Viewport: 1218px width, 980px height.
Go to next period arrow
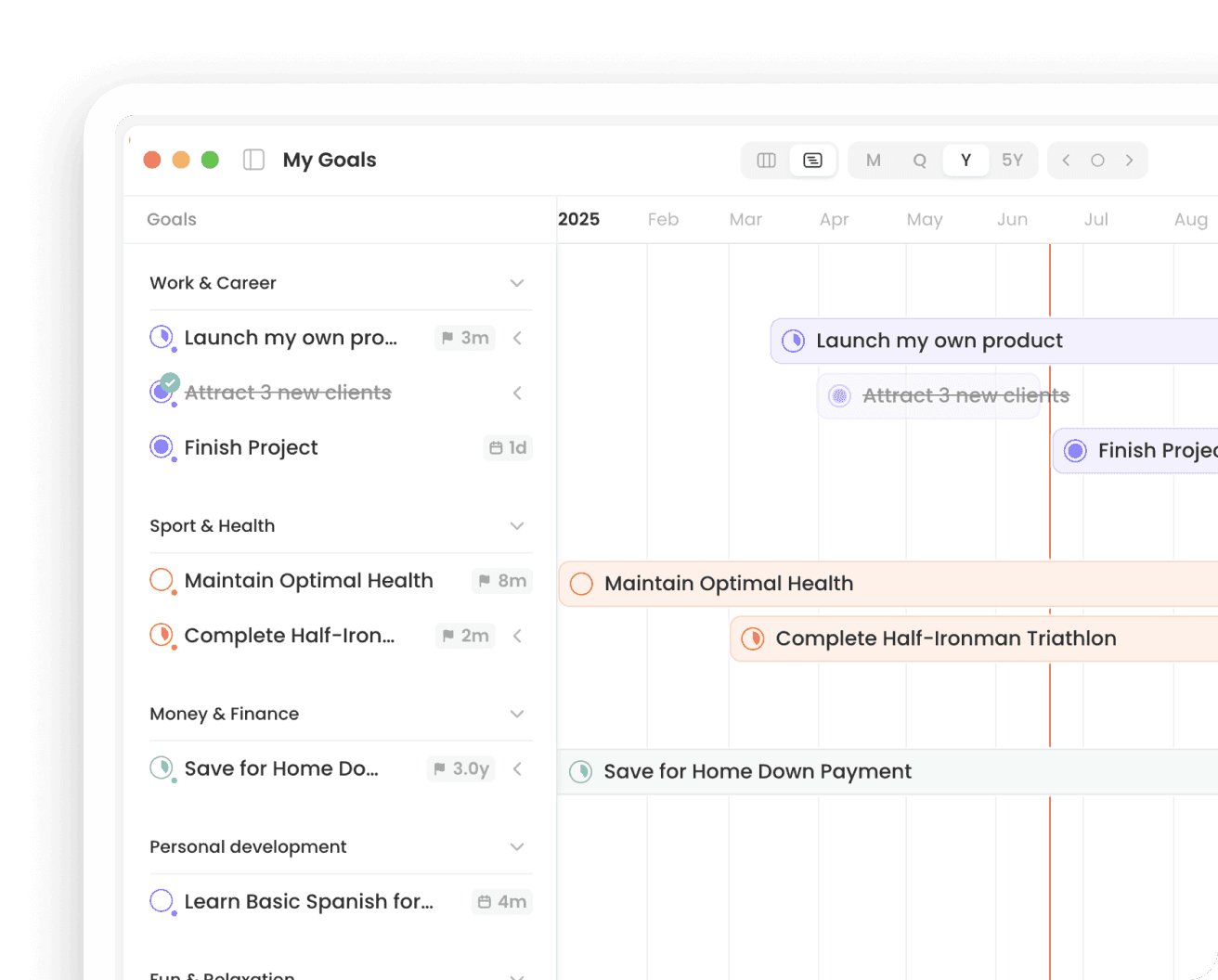click(x=1129, y=161)
